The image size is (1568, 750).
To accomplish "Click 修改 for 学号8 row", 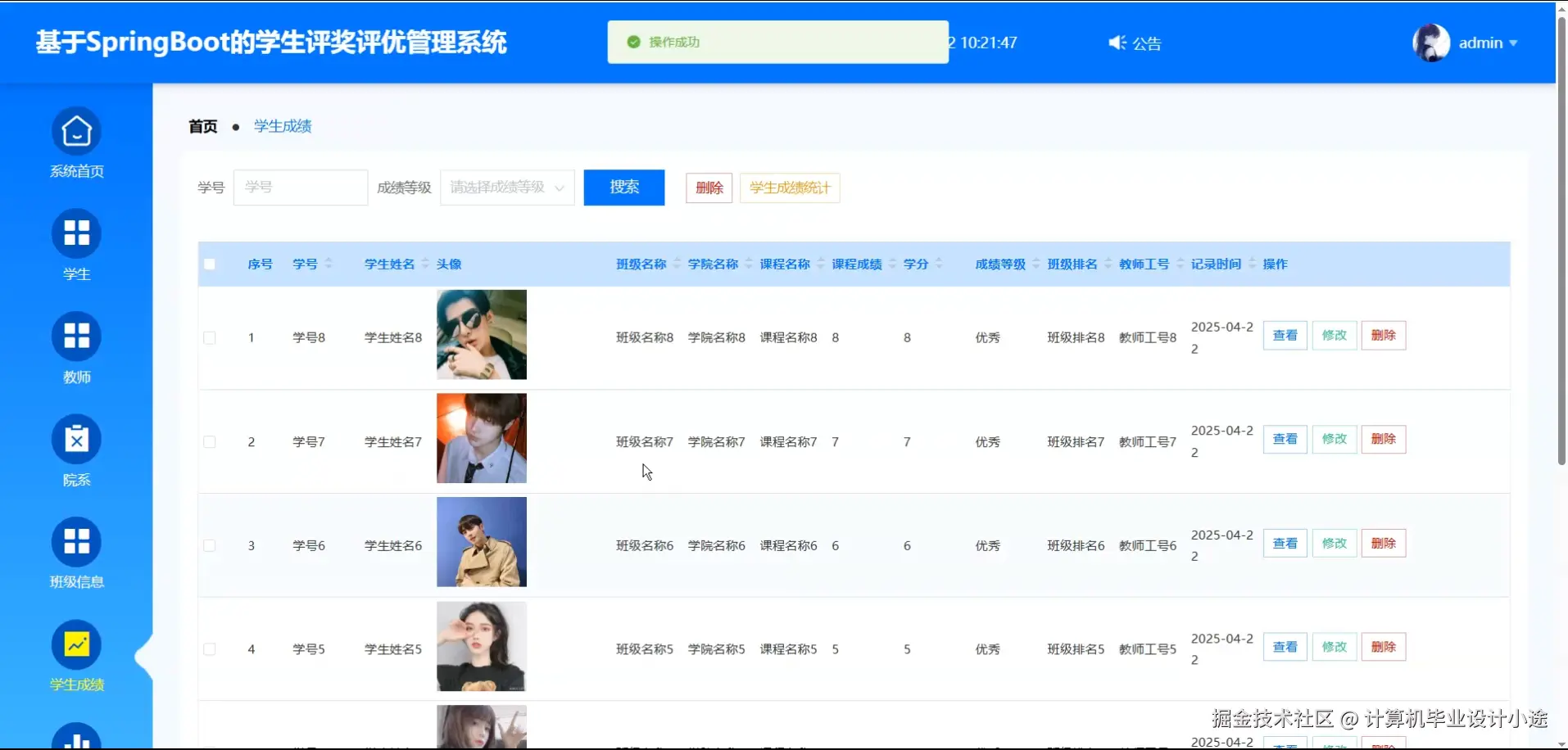I will (1335, 336).
